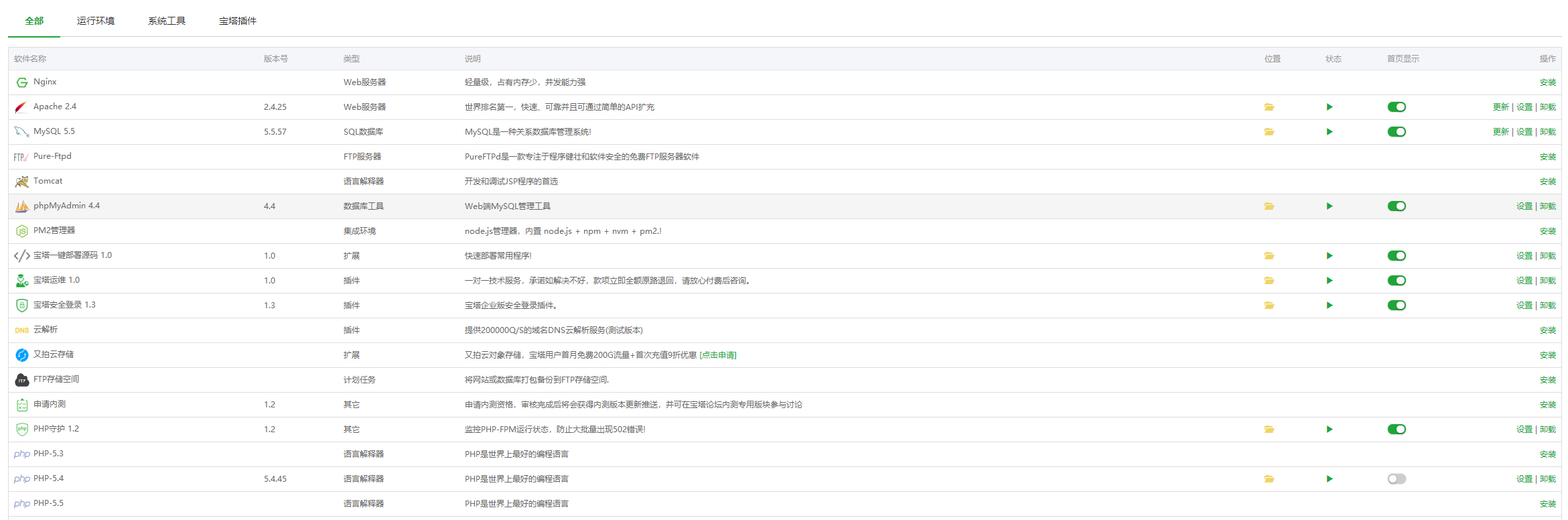Click version cell 5.4.45
This screenshot has height=520, width=1568.
(x=275, y=479)
